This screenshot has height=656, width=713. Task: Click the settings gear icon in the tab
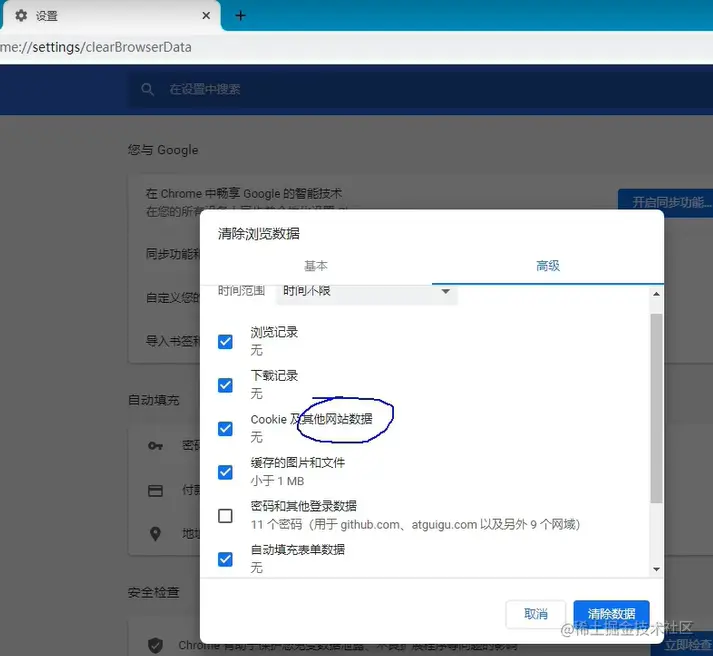pos(21,15)
